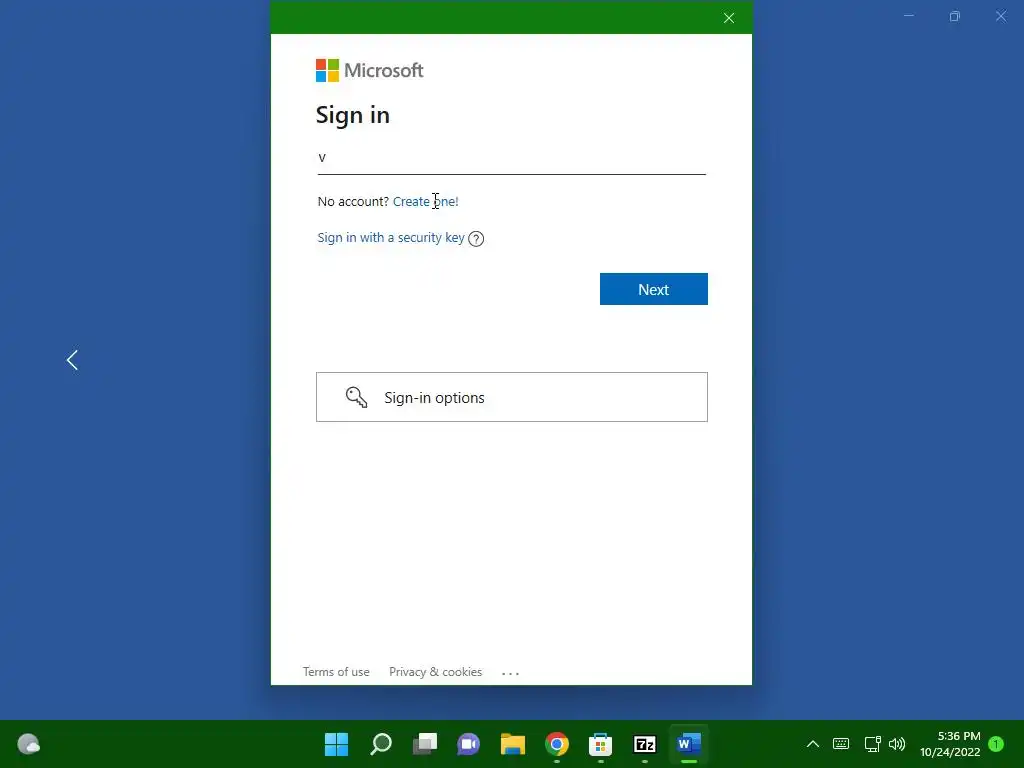Open the Windows Start menu
The image size is (1024, 768).
[x=336, y=744]
